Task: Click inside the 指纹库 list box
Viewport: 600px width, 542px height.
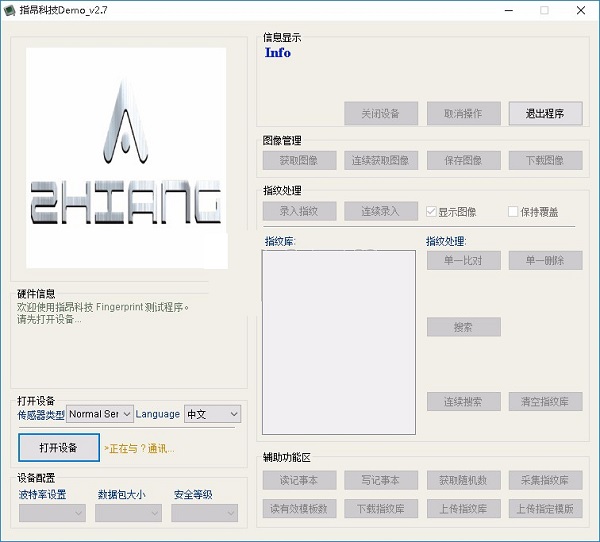Action: tap(339, 343)
